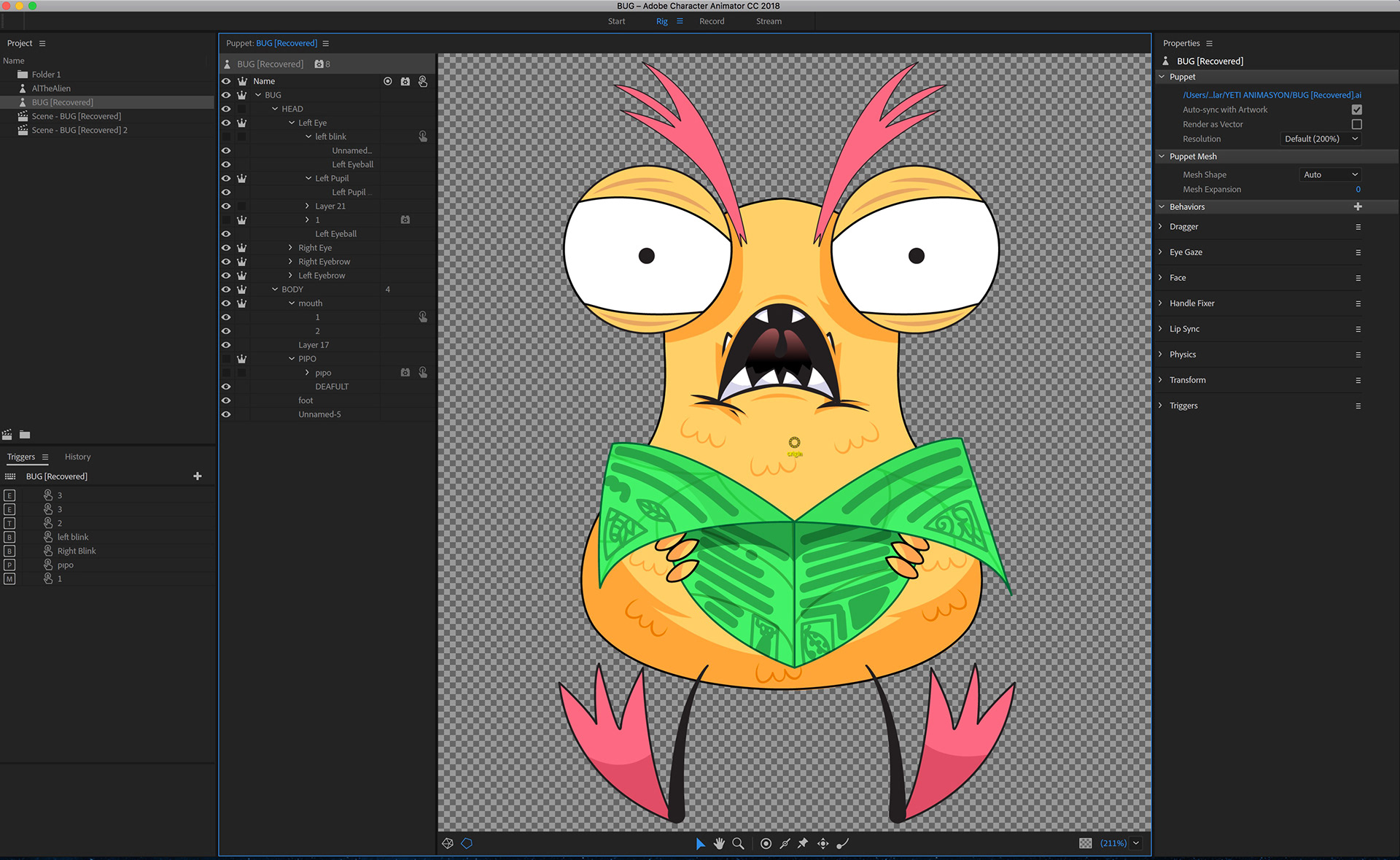Select the Dangle tool
The height and width of the screenshot is (860, 1400).
click(x=842, y=843)
